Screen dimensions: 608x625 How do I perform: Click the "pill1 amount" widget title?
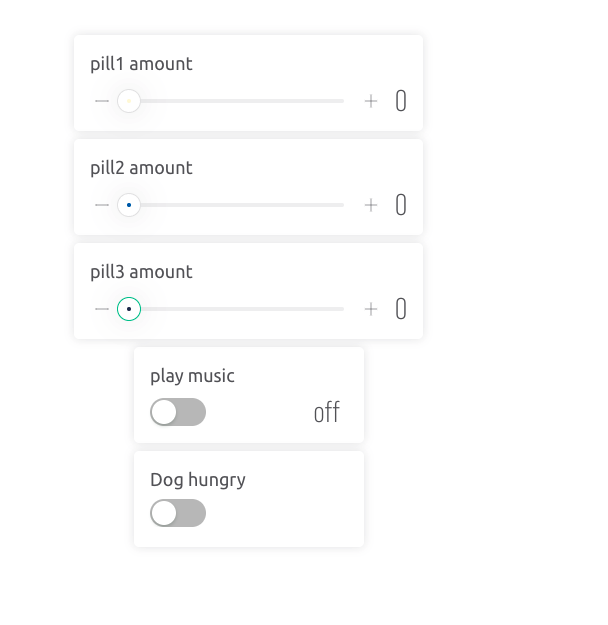click(x=141, y=64)
